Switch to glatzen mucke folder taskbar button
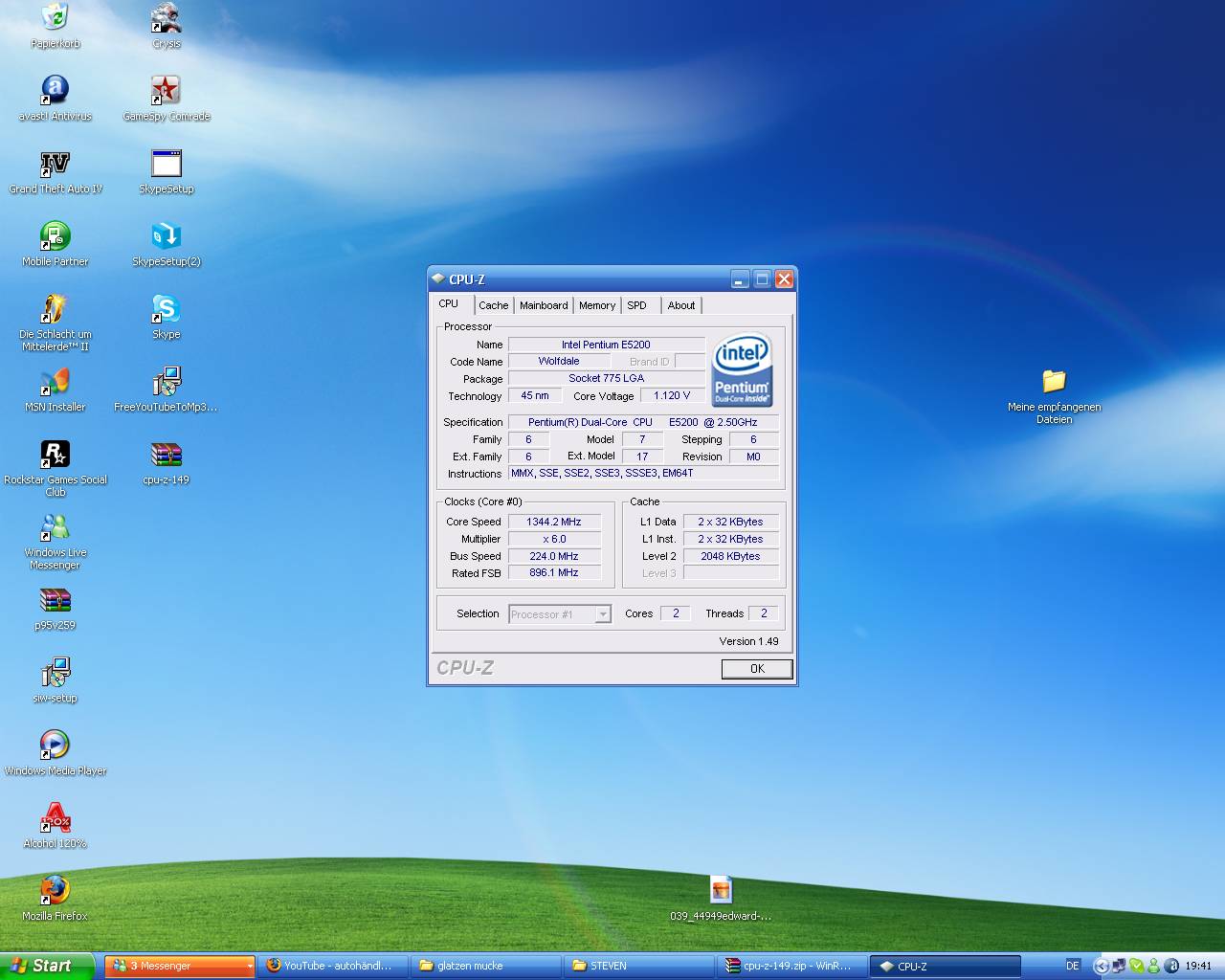The width and height of the screenshot is (1225, 980). coord(487,966)
